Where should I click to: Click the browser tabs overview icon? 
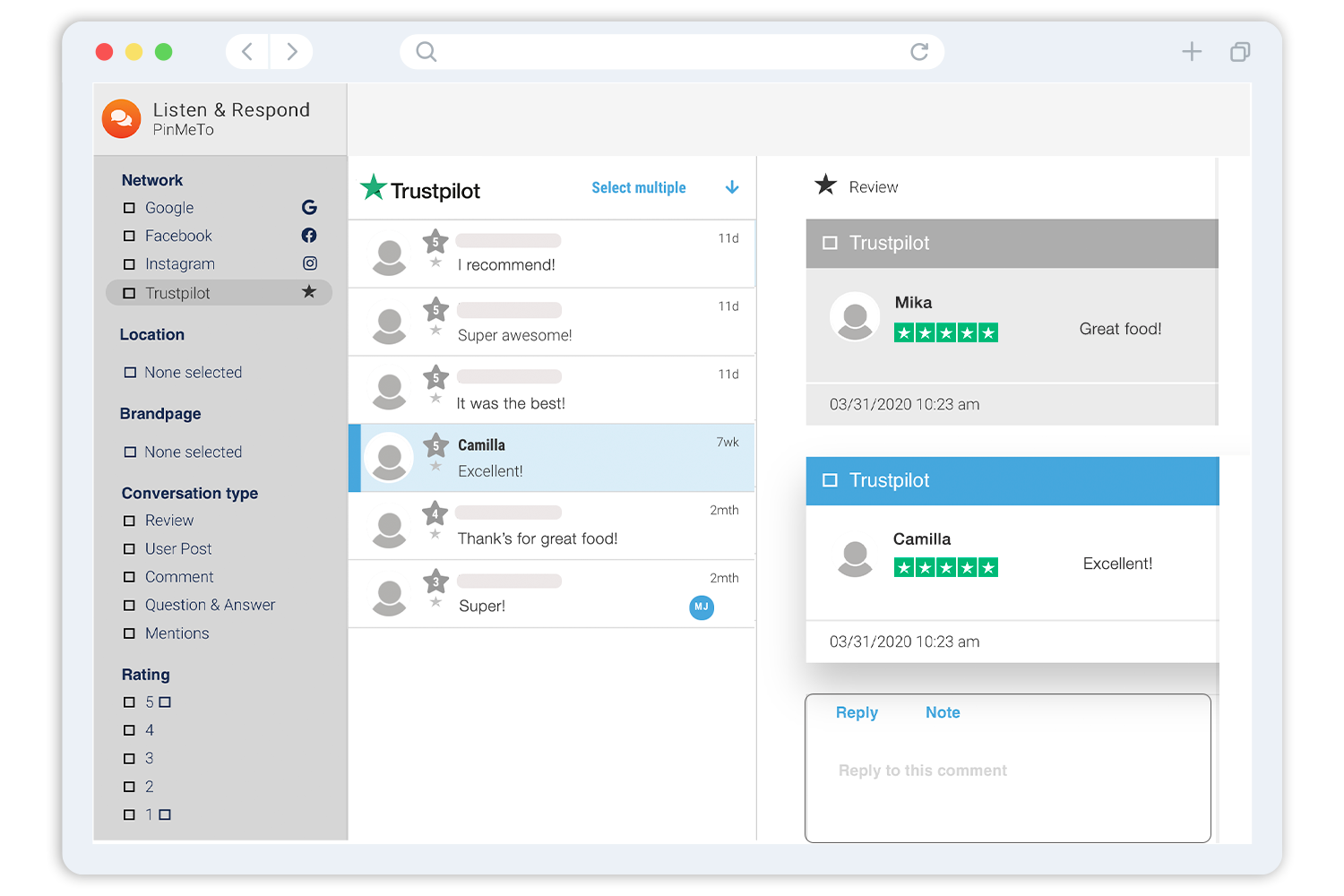[1240, 52]
